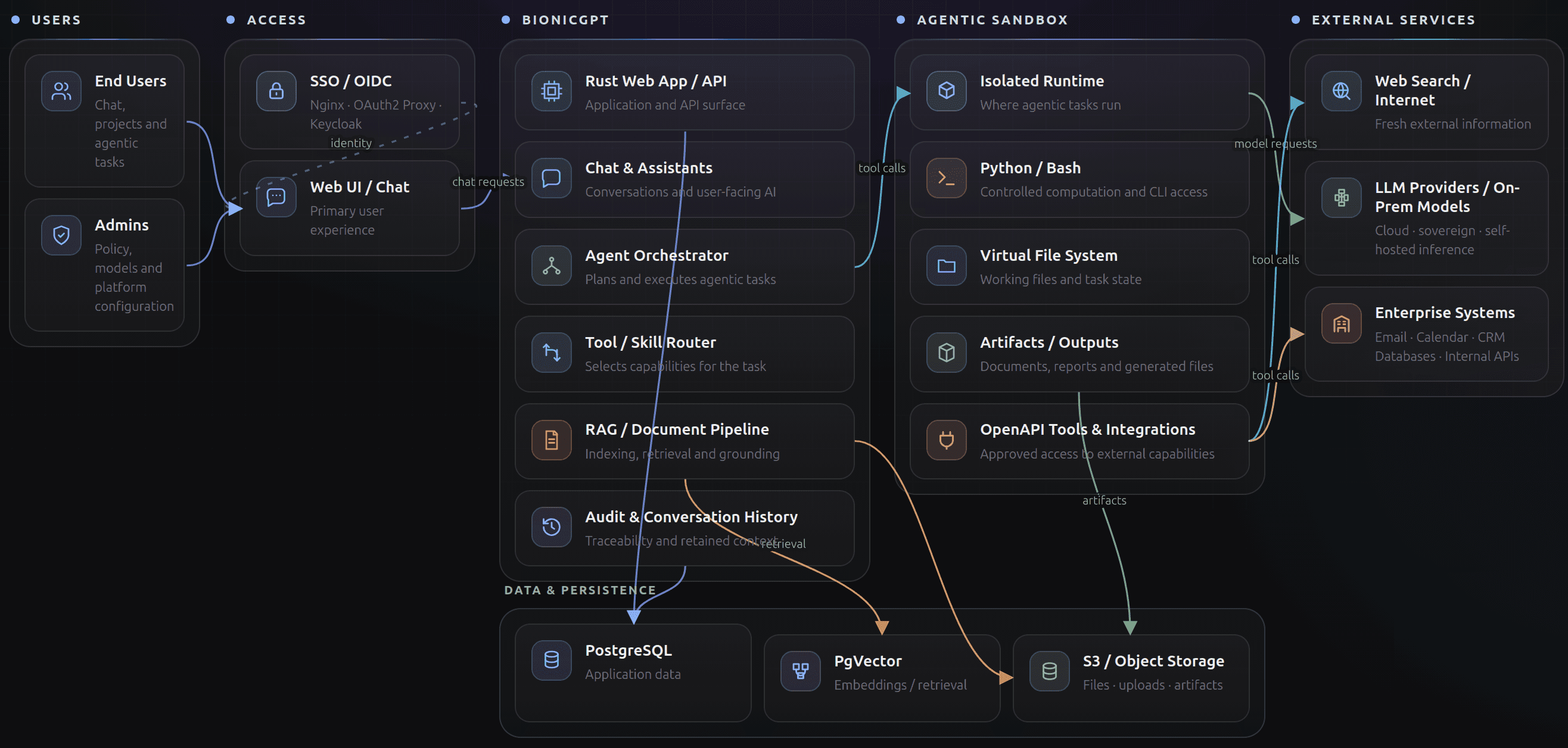The image size is (1568, 748).
Task: Select the 'Artifacts / Outputs' title
Action: click(1049, 342)
